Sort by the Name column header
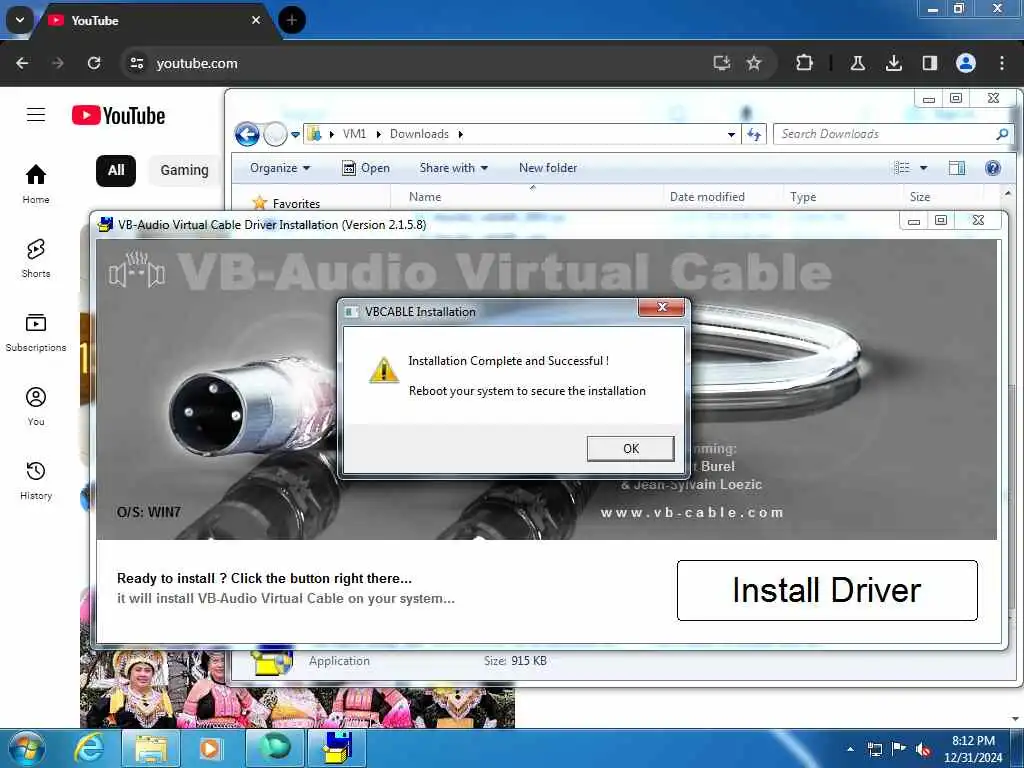This screenshot has height=768, width=1024. [526, 197]
